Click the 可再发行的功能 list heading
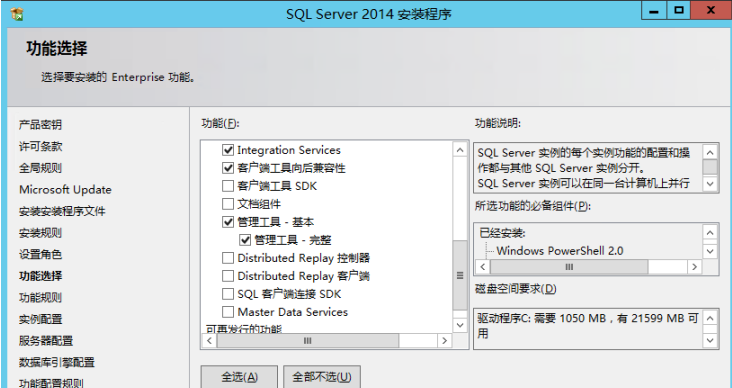 (244, 329)
